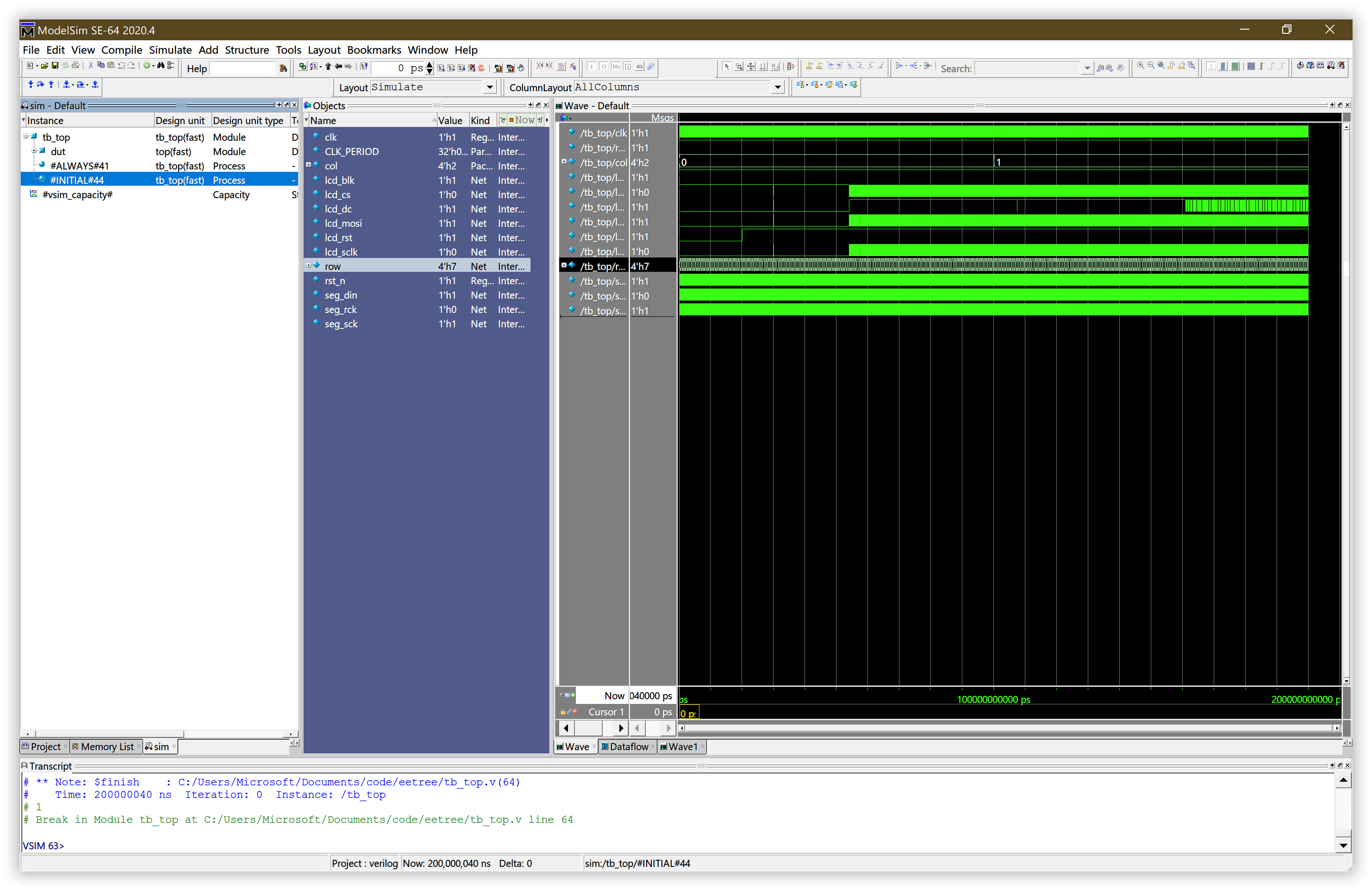Click the wave horizontal scrollbar track

(1009, 728)
